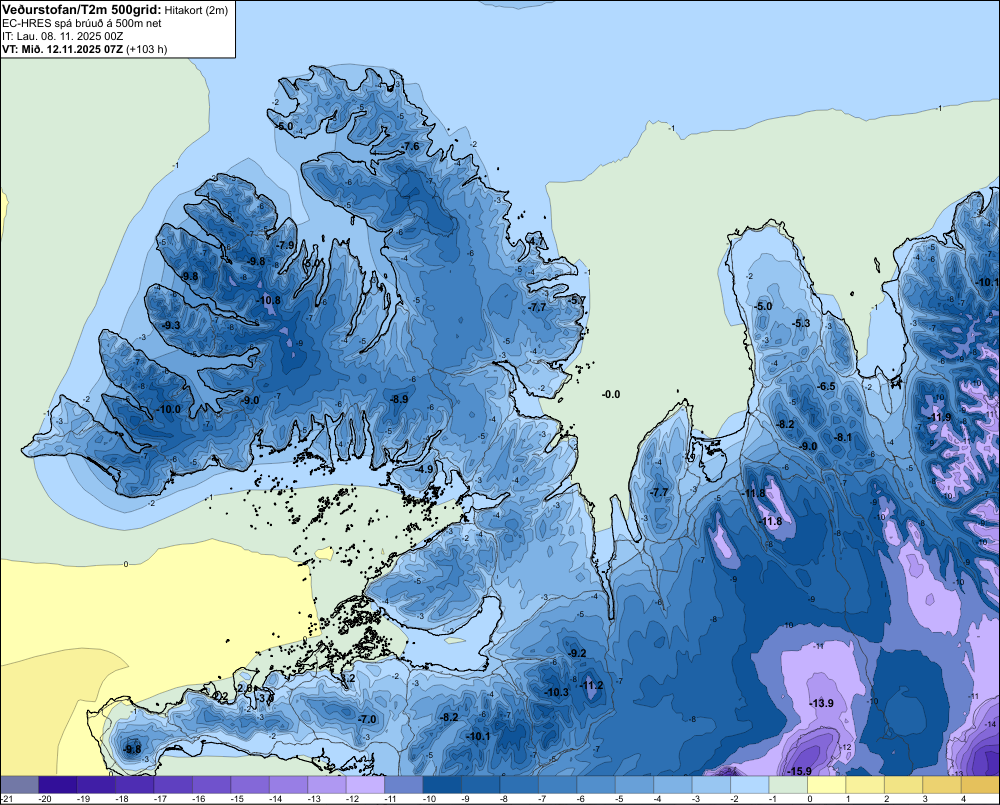
Task: Click the legend swatch between -20 and -19
Action: tap(57, 785)
